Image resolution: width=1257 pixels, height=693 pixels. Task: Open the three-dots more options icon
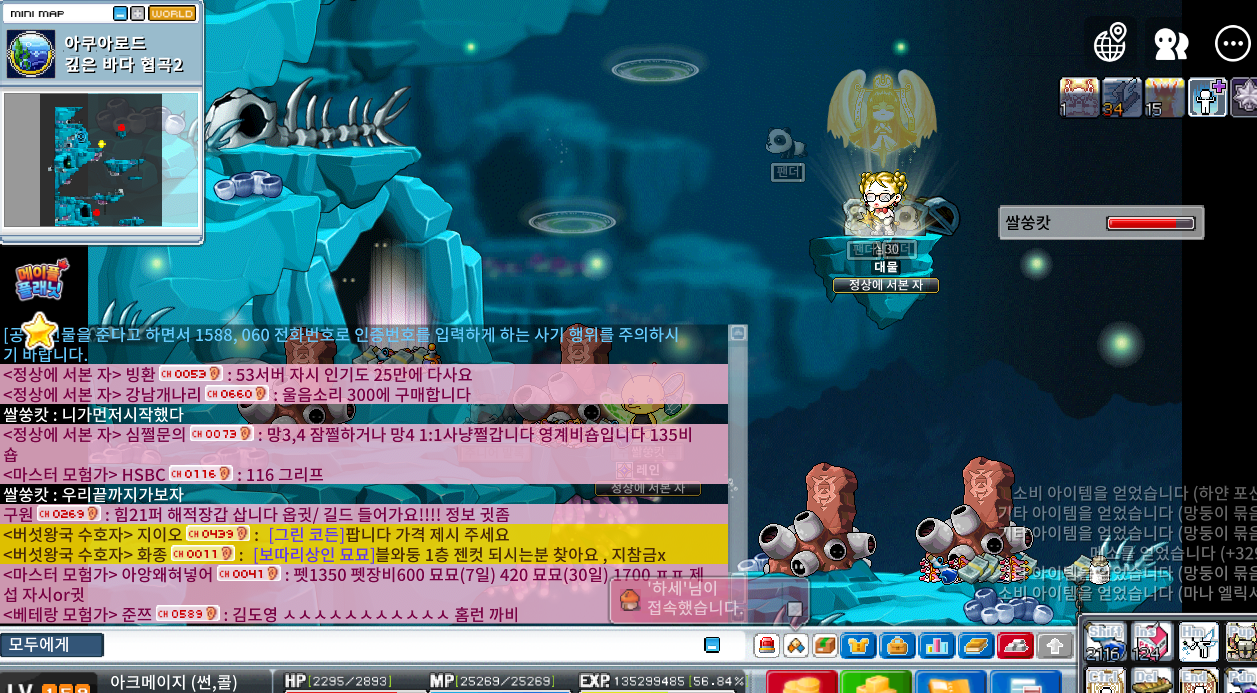click(1232, 44)
